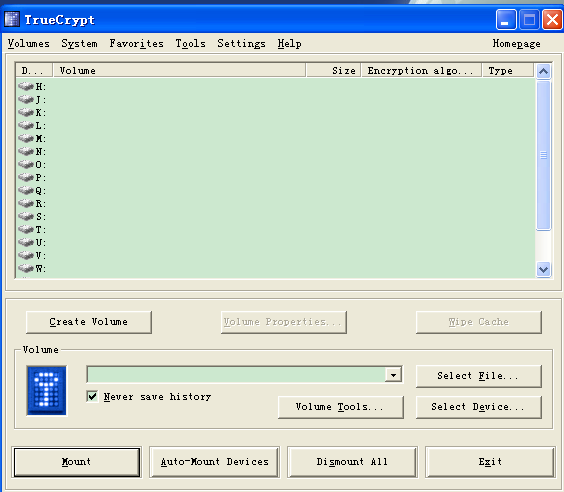The image size is (564, 492).
Task: Click the scrollbar down arrow in drive list
Action: 543,269
